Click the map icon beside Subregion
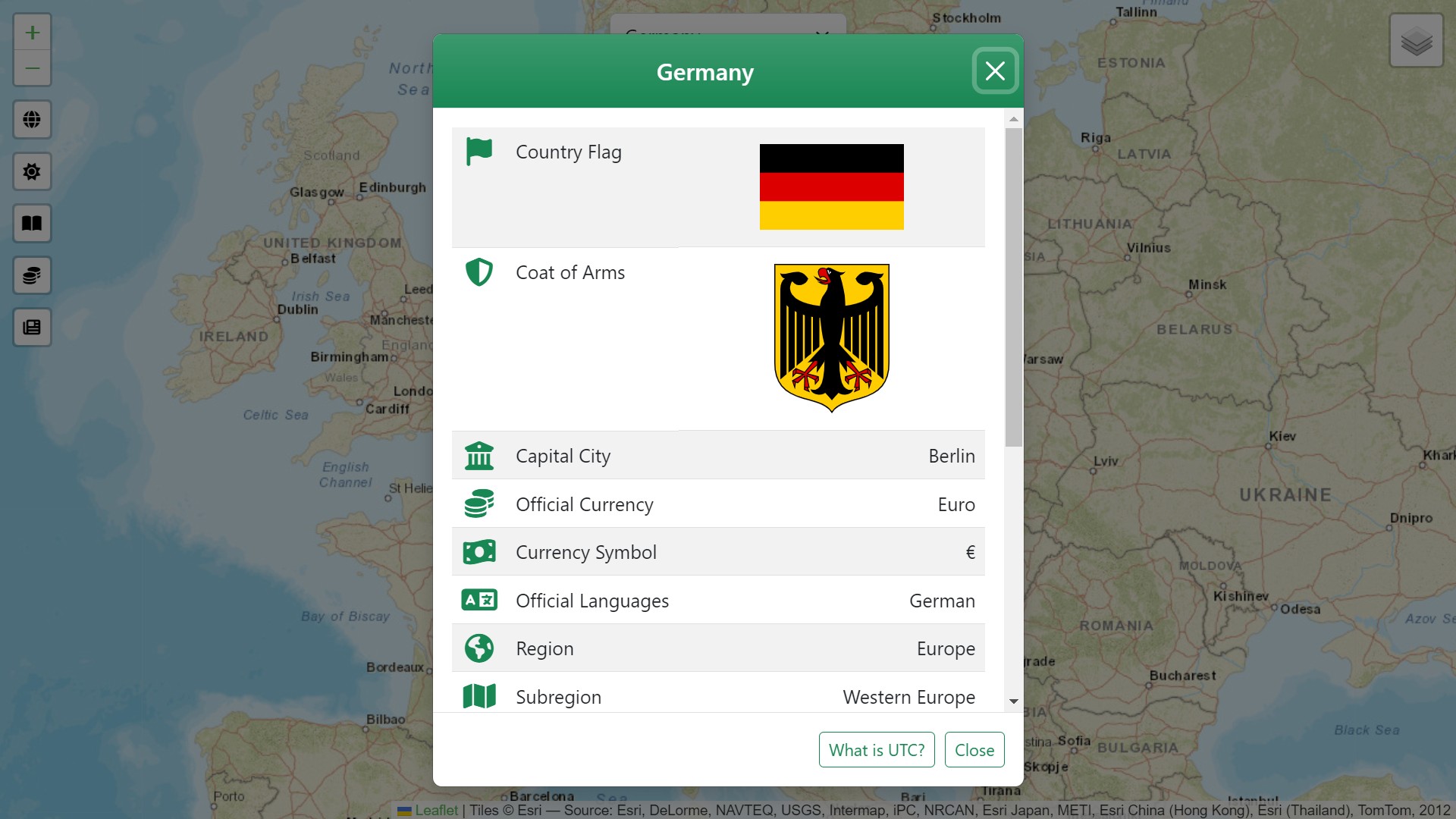This screenshot has height=819, width=1456. [x=479, y=695]
